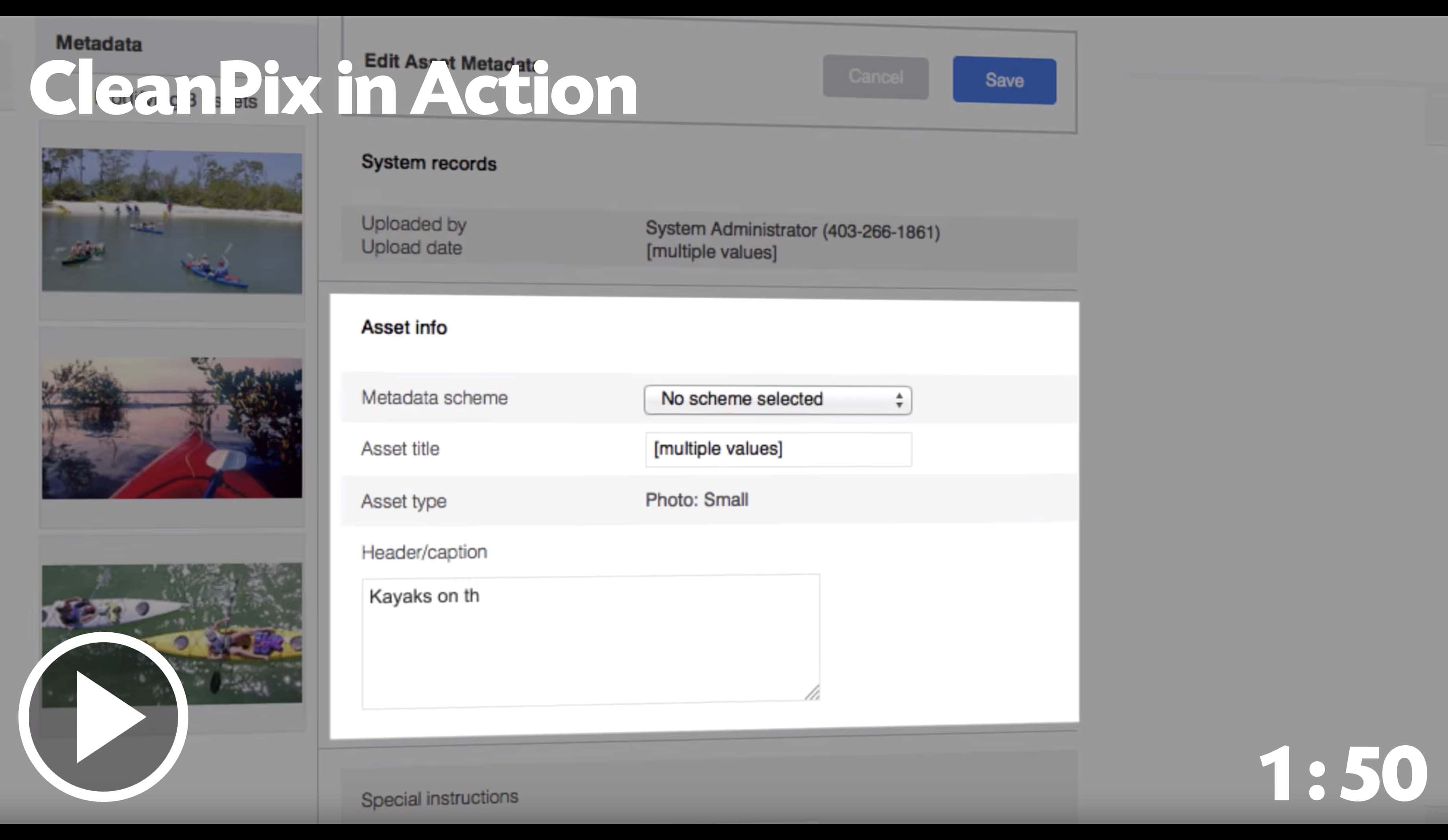Click the large play video button
The image size is (1448, 840).
click(x=103, y=717)
